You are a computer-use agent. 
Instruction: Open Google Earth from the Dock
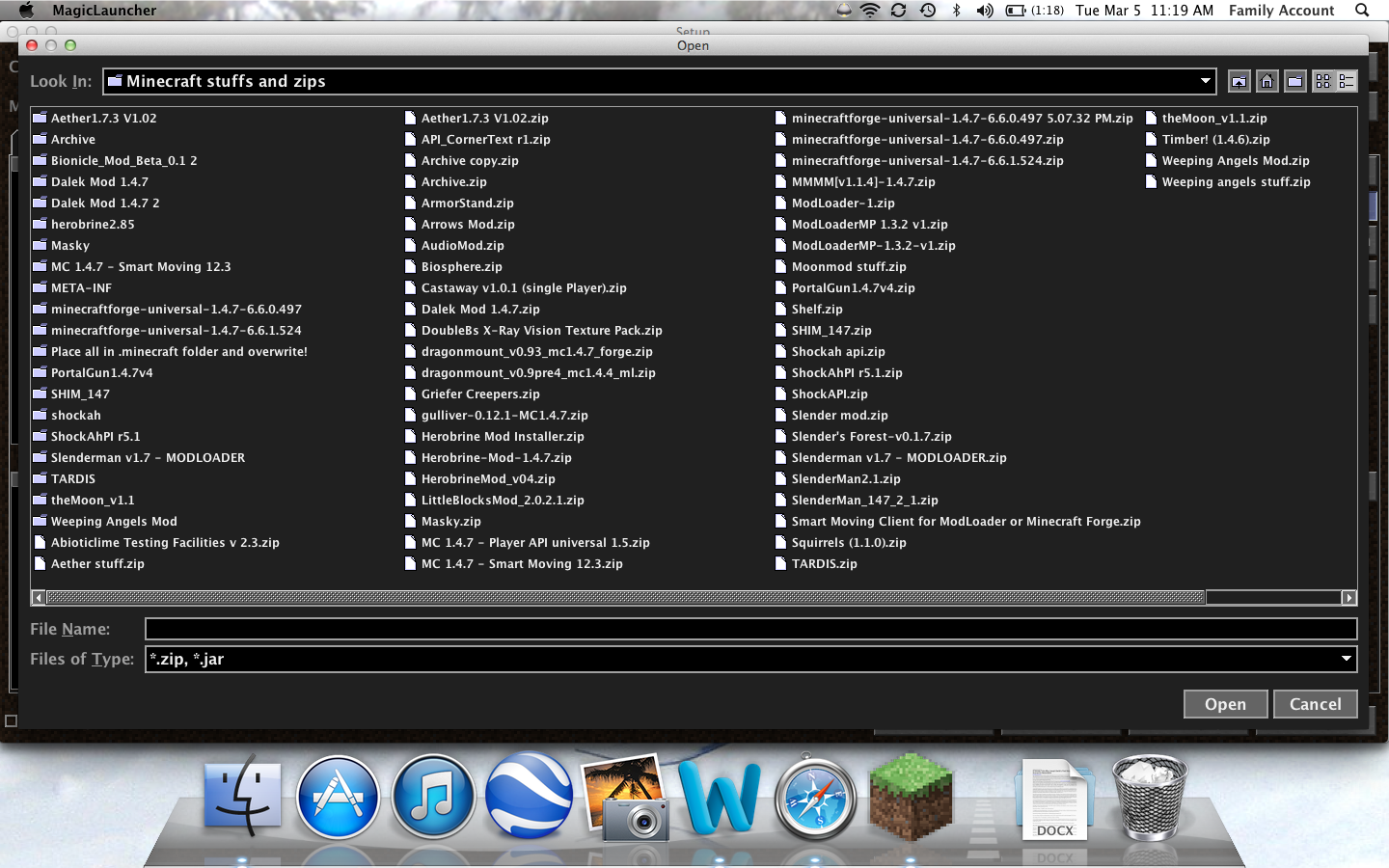(529, 797)
